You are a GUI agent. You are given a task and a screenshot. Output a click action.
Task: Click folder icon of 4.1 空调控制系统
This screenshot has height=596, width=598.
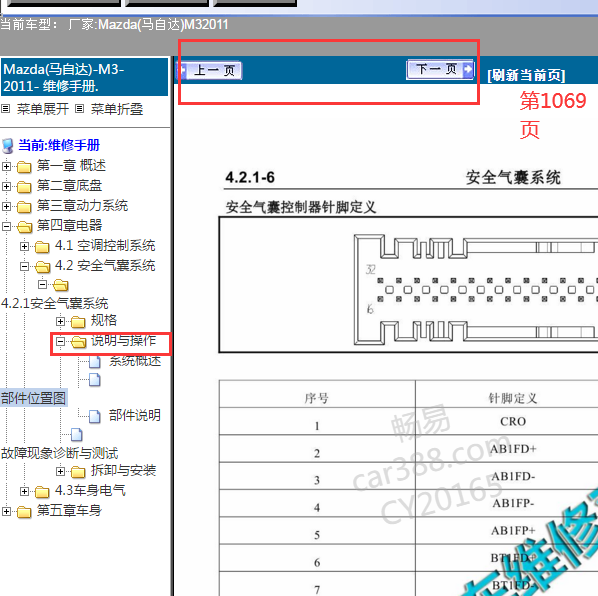tap(42, 247)
